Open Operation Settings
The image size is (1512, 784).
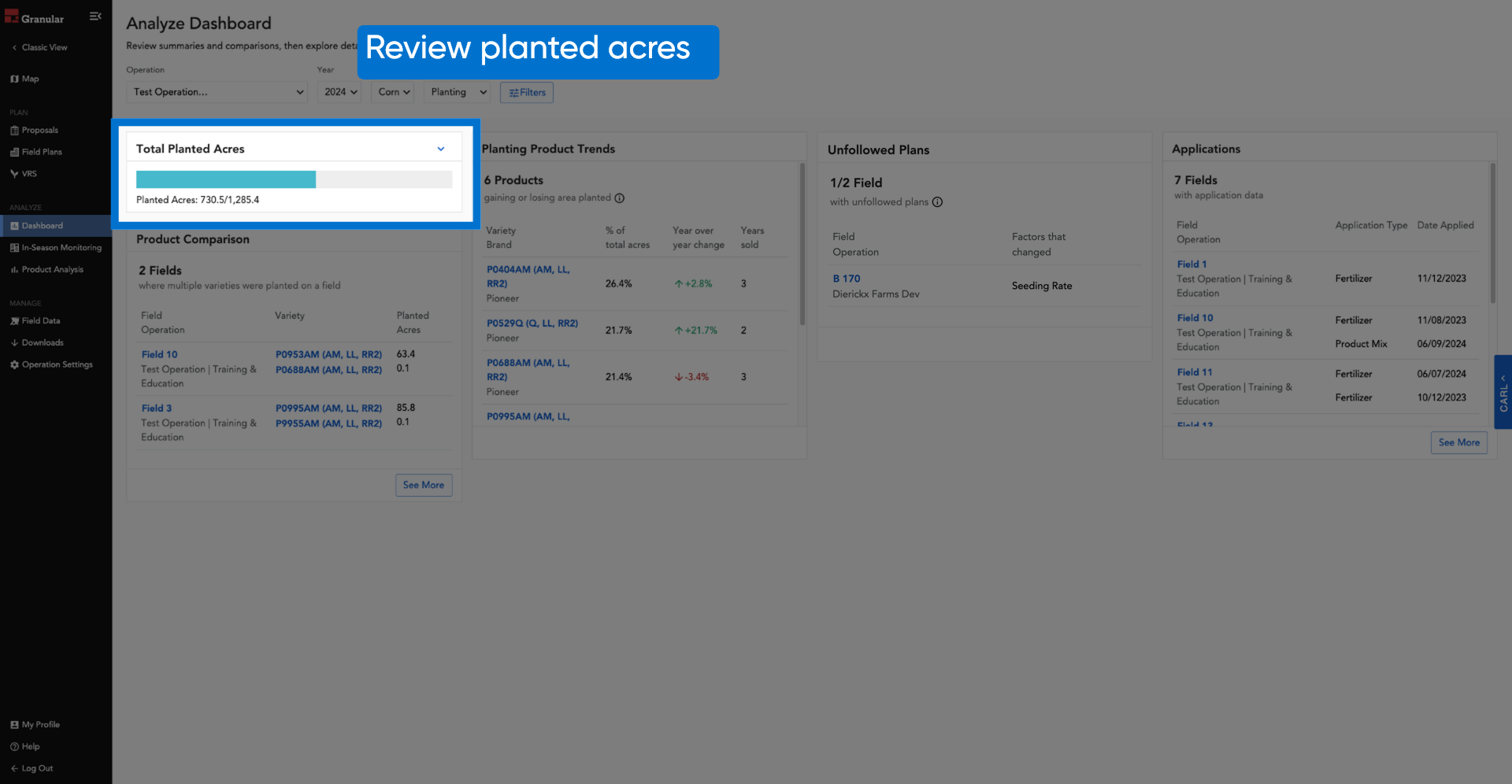coord(57,365)
